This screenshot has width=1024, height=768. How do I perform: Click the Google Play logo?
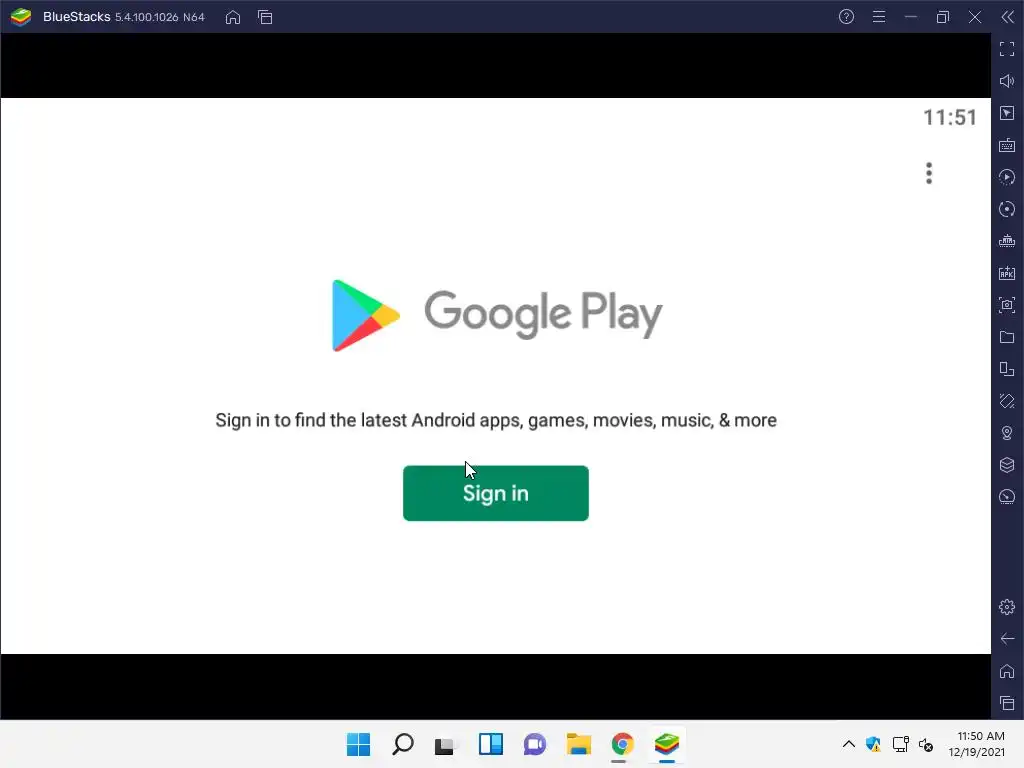pos(497,315)
